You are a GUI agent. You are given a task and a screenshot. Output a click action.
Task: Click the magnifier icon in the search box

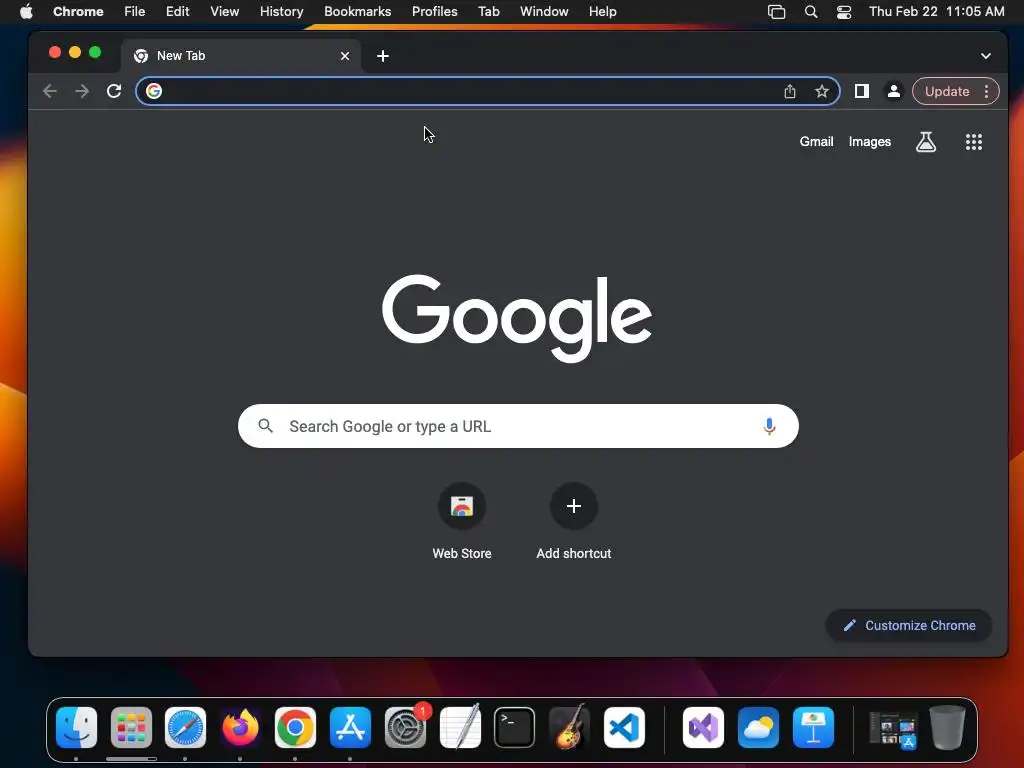[265, 426]
